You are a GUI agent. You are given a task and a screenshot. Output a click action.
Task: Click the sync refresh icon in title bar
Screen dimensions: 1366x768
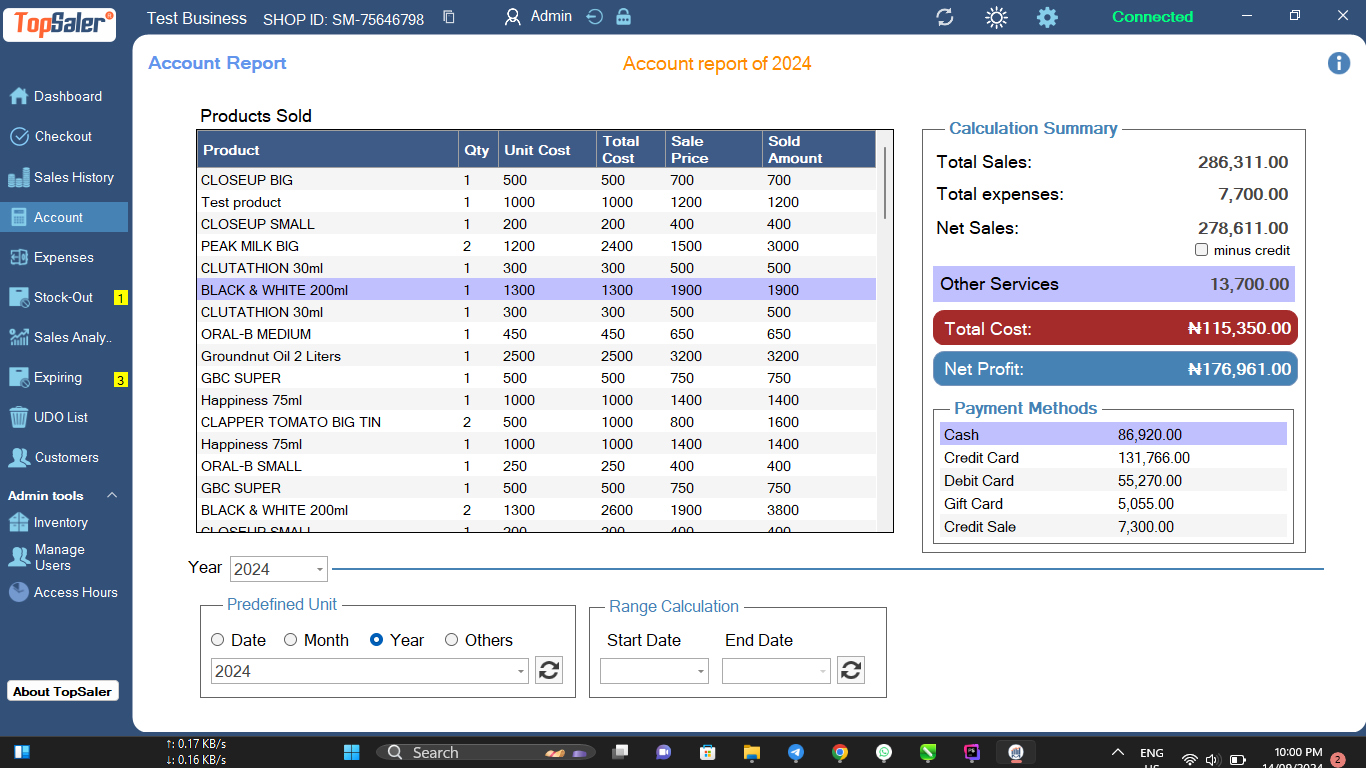coord(944,17)
